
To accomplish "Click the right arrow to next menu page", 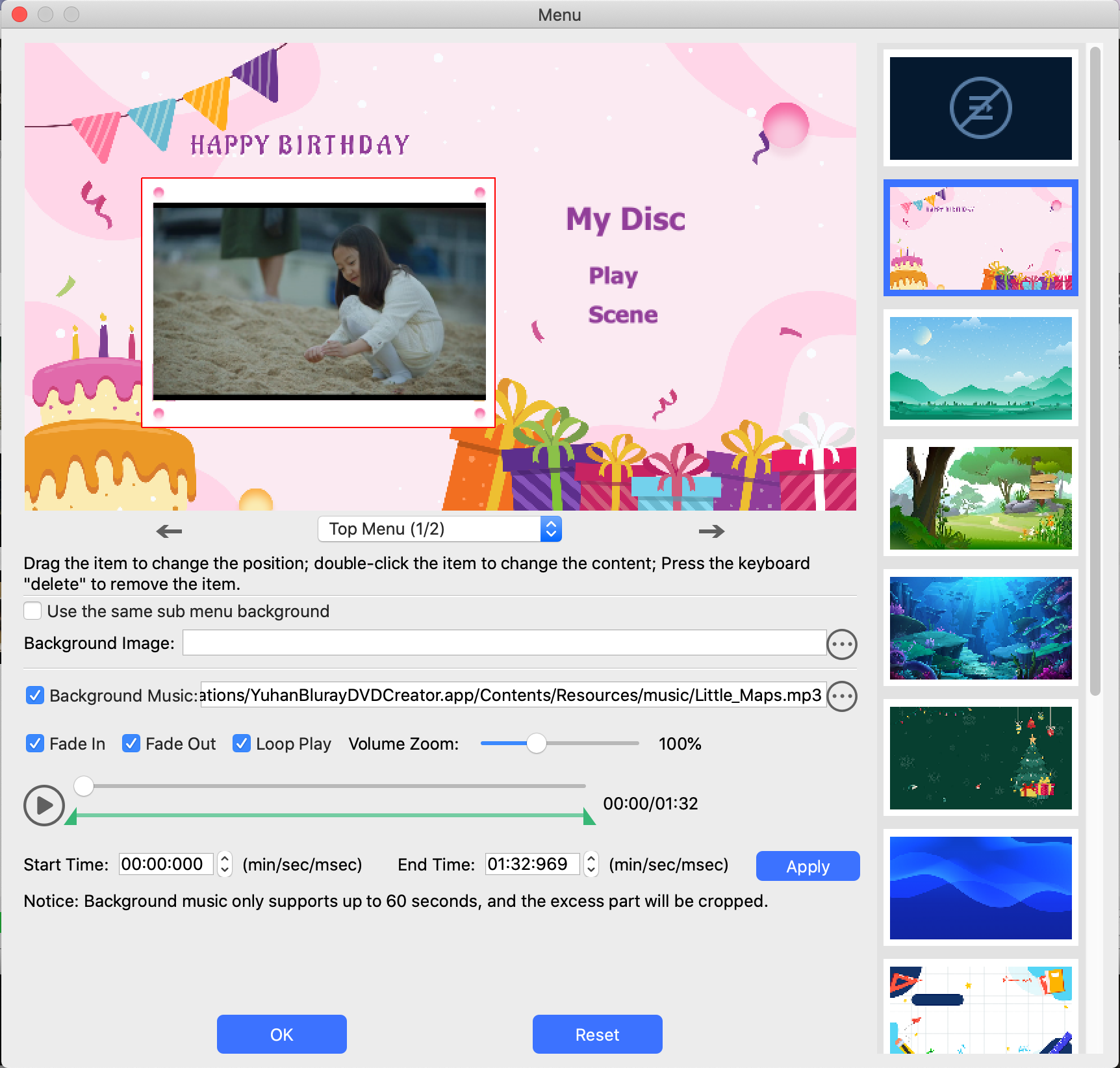I will 711,531.
